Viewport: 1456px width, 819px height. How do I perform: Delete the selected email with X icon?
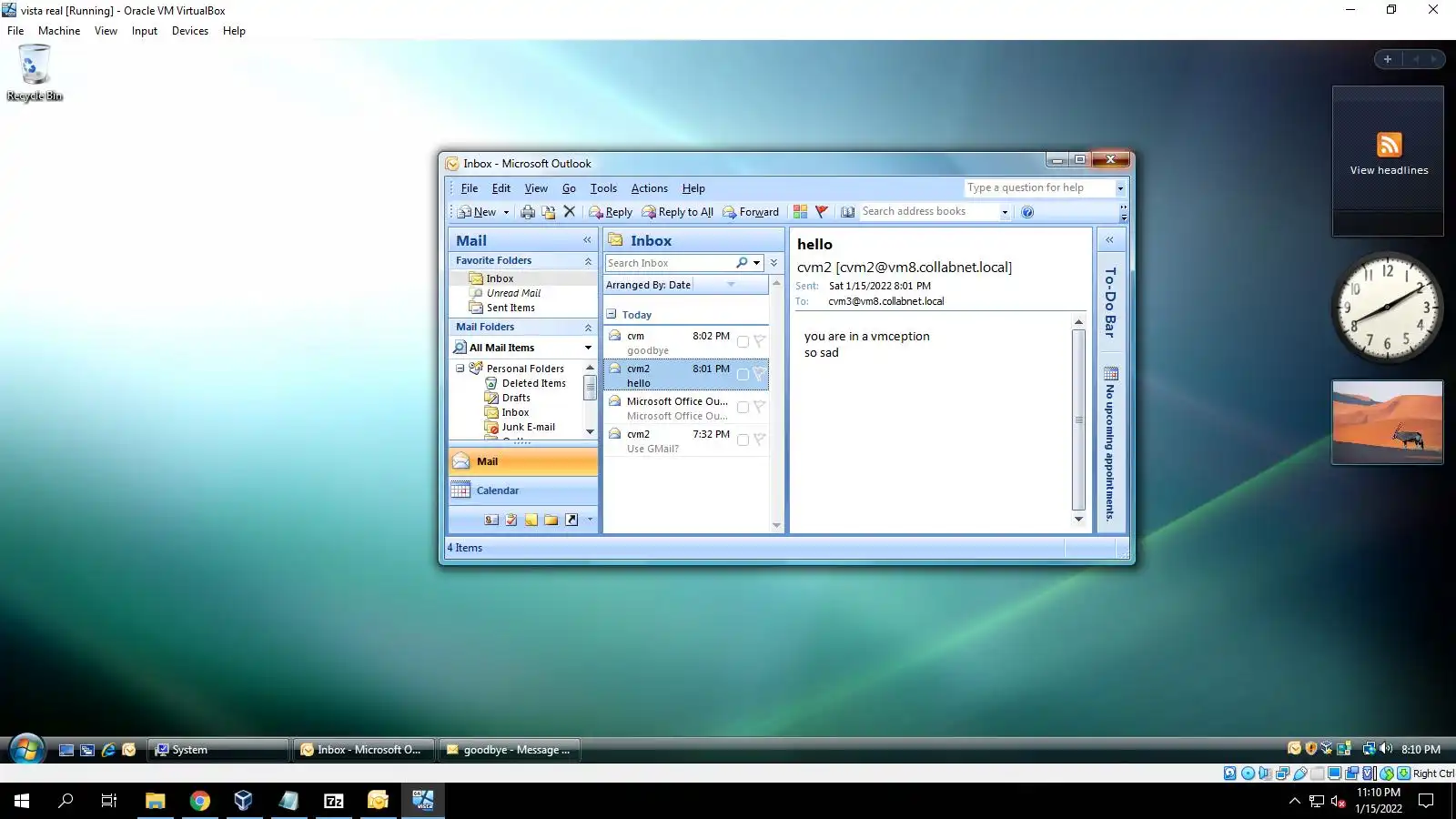click(x=570, y=212)
